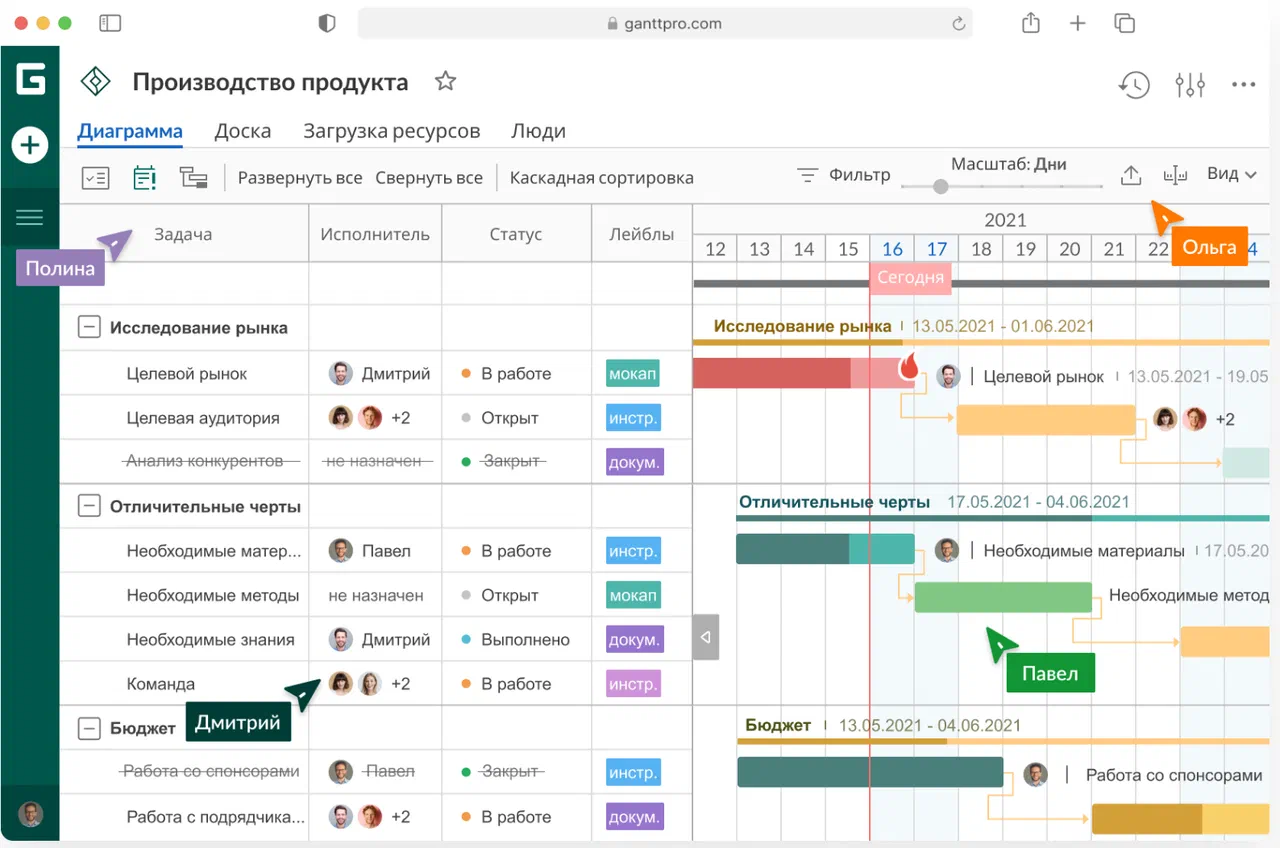The height and width of the screenshot is (848, 1280).
Task: Click the three-dot more options icon
Action: (1243, 85)
